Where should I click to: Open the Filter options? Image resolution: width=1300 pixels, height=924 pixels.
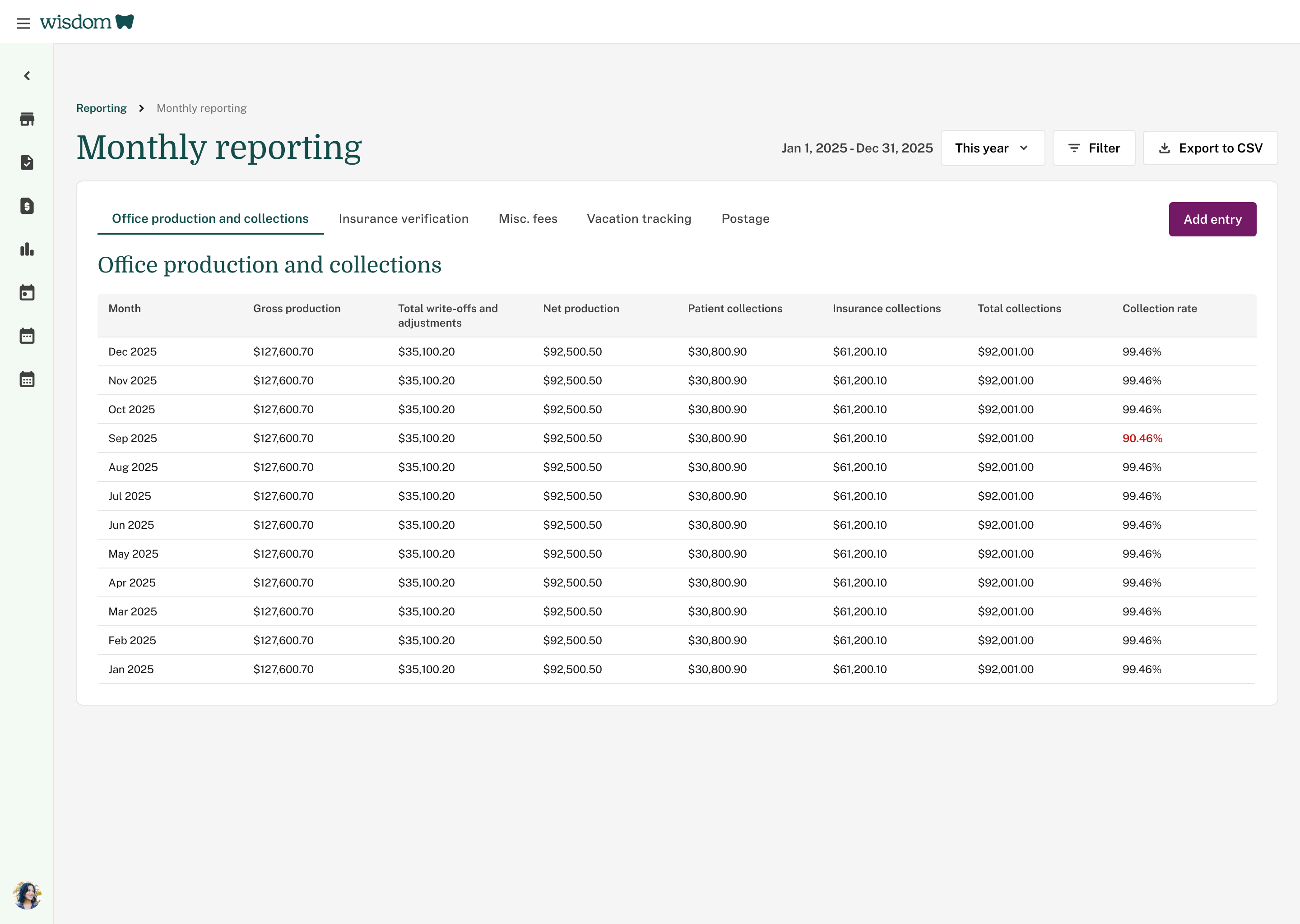coord(1093,148)
